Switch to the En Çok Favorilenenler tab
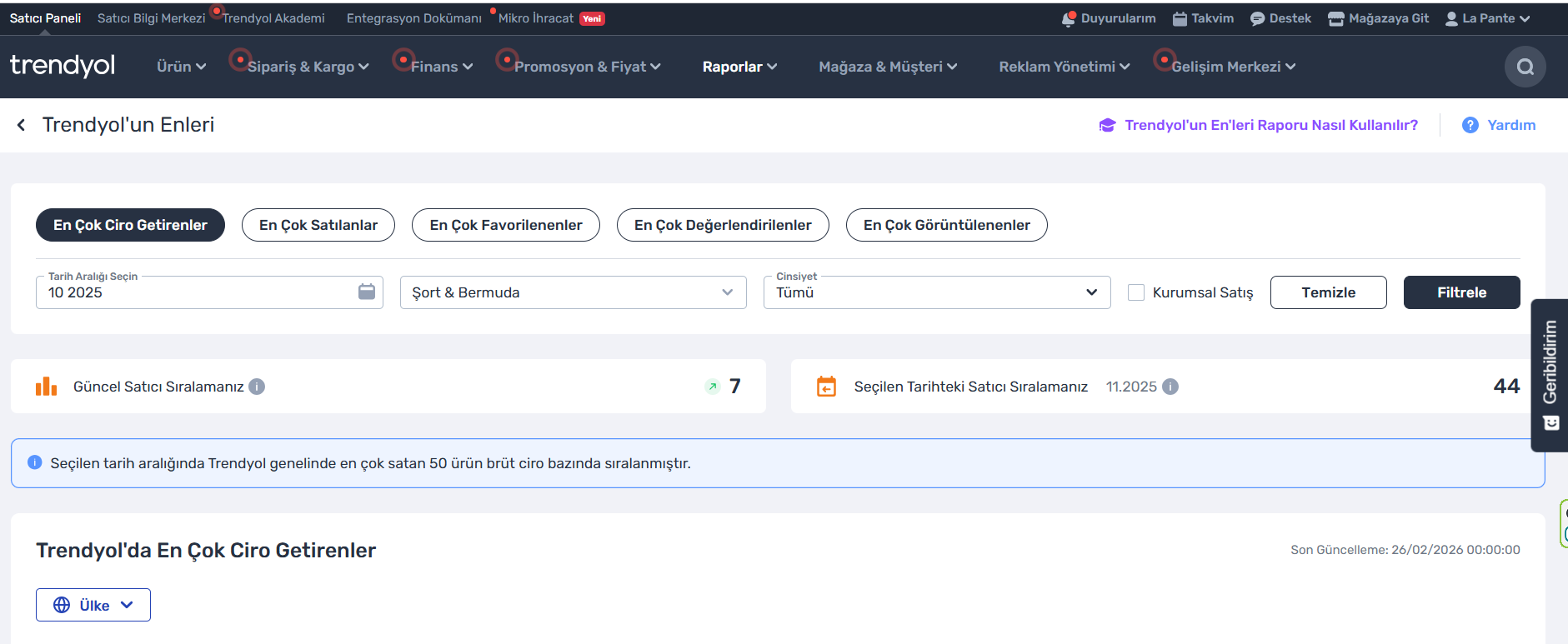 (506, 225)
